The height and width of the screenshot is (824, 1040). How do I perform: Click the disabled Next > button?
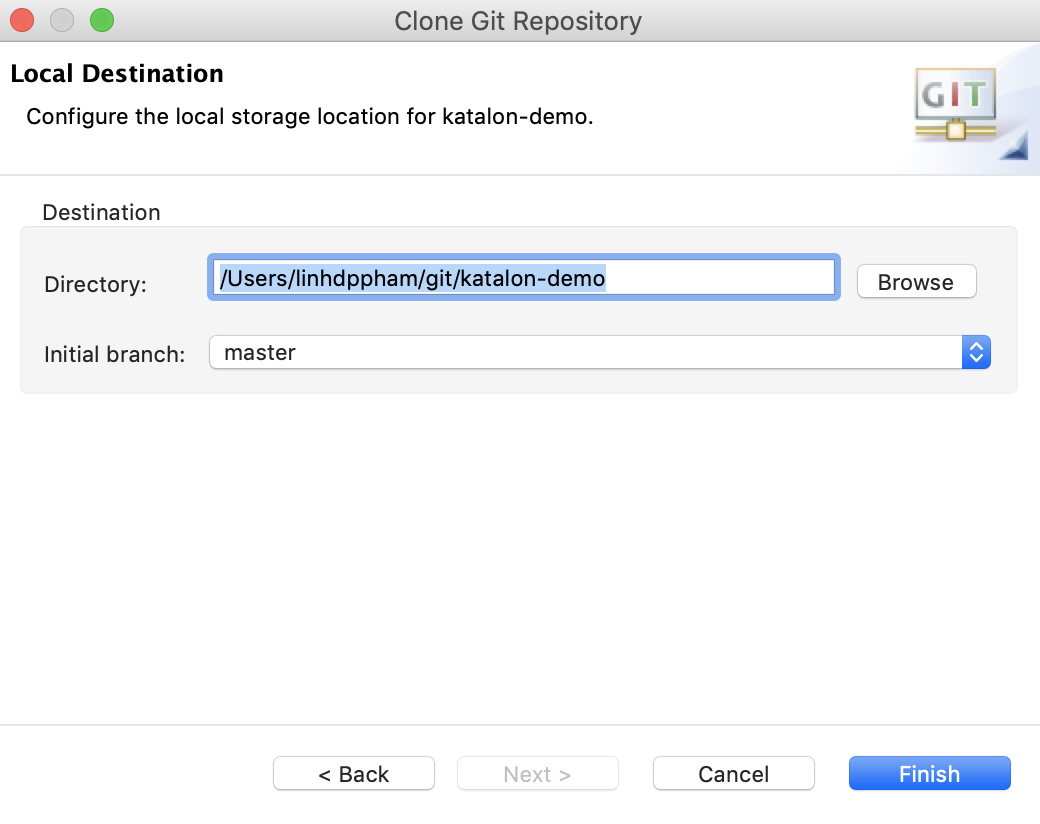(538, 774)
